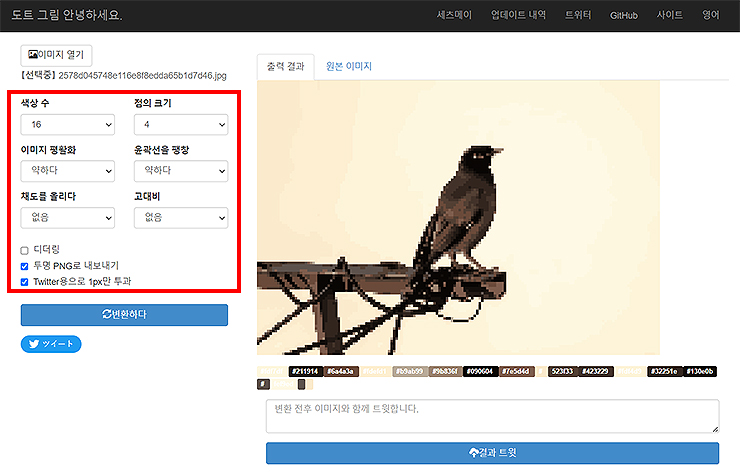The height and width of the screenshot is (476, 740).
Task: Open the 트위터 nav link
Action: click(578, 15)
